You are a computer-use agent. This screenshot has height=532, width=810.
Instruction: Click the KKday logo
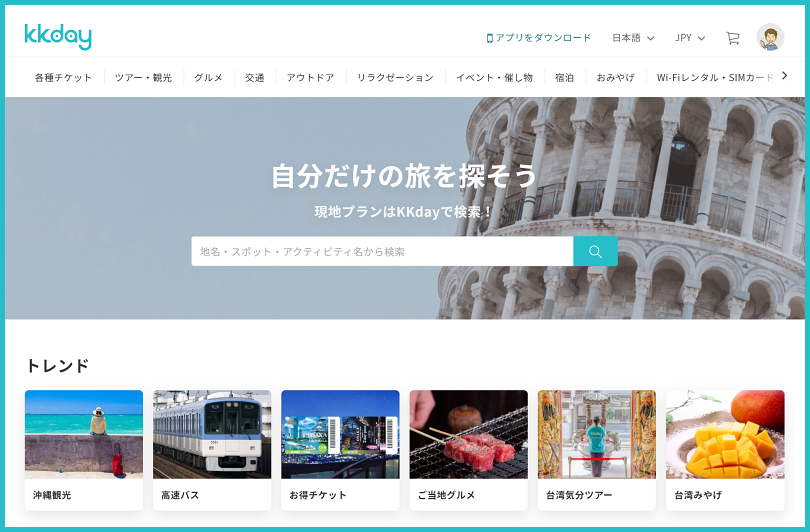58,37
